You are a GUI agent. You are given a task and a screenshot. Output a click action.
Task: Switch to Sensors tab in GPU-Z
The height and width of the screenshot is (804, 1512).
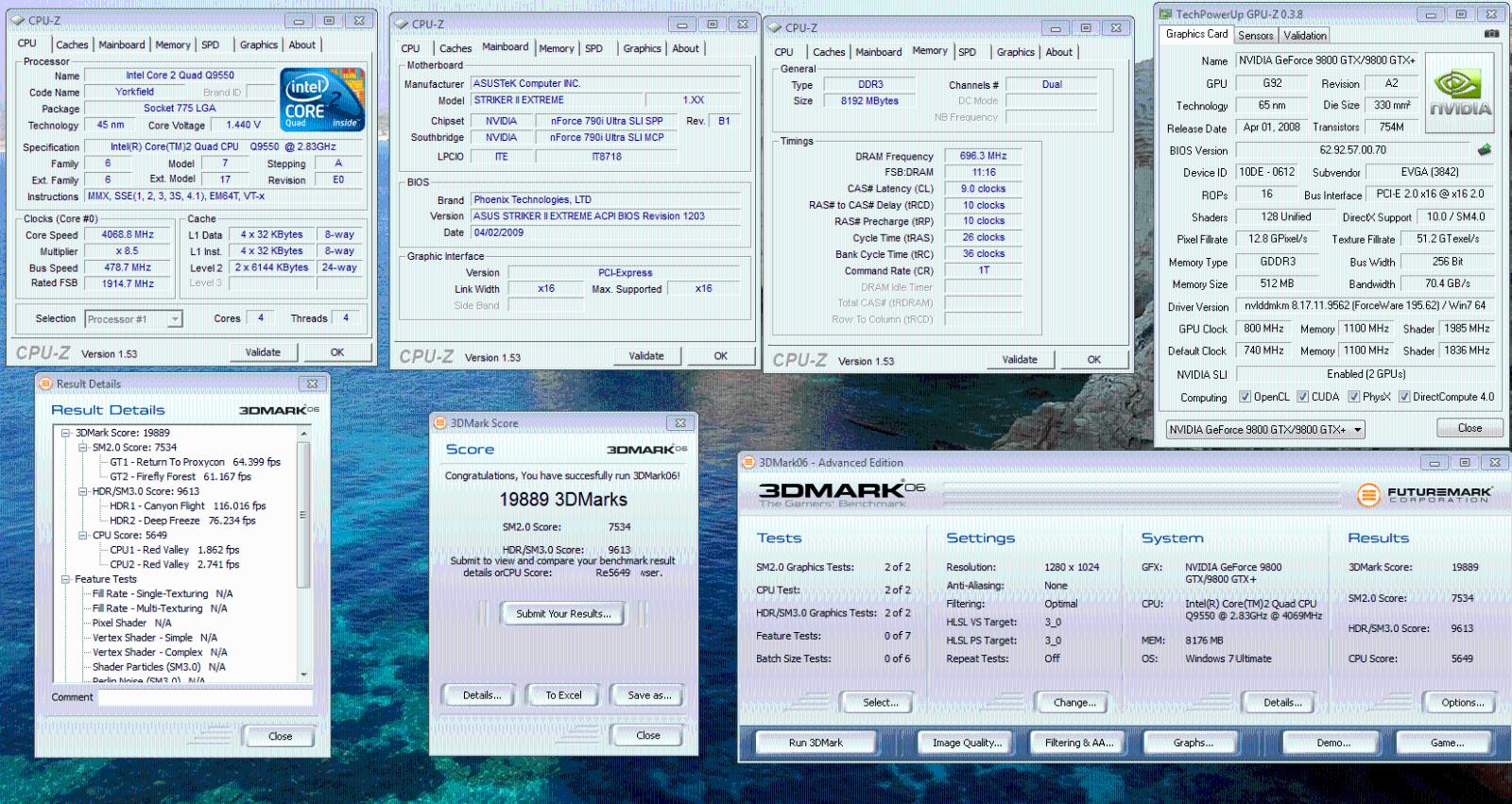click(1256, 35)
